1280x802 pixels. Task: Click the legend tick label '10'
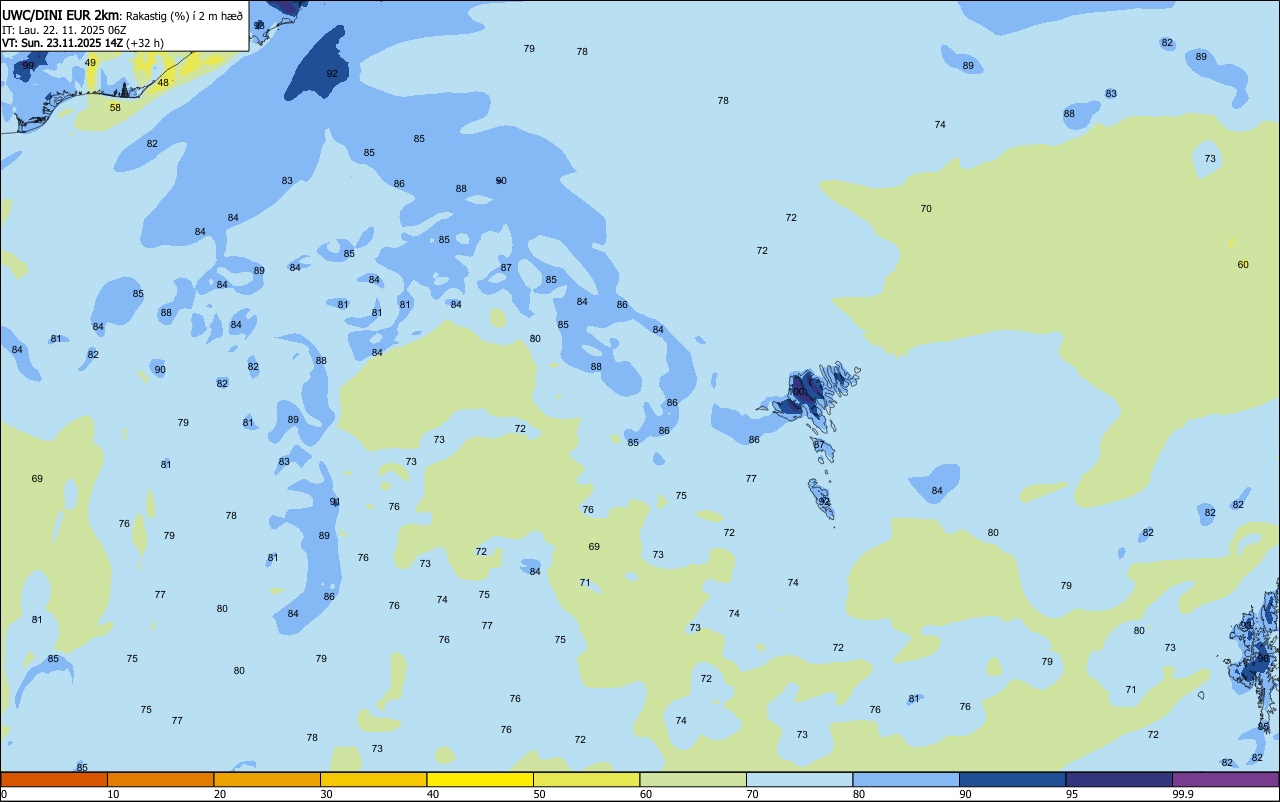pyautogui.click(x=113, y=794)
